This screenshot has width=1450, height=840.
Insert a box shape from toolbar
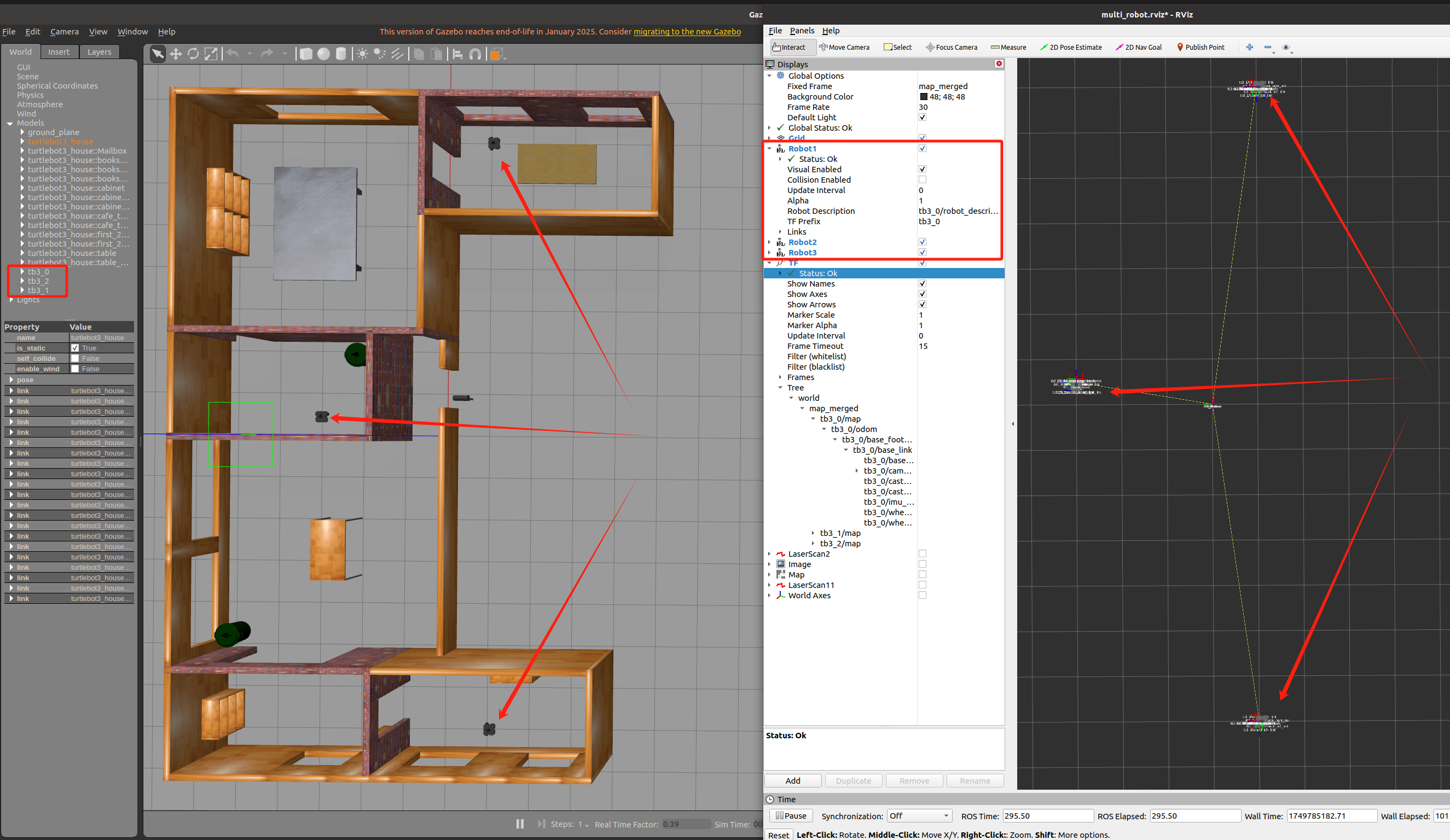pos(306,54)
